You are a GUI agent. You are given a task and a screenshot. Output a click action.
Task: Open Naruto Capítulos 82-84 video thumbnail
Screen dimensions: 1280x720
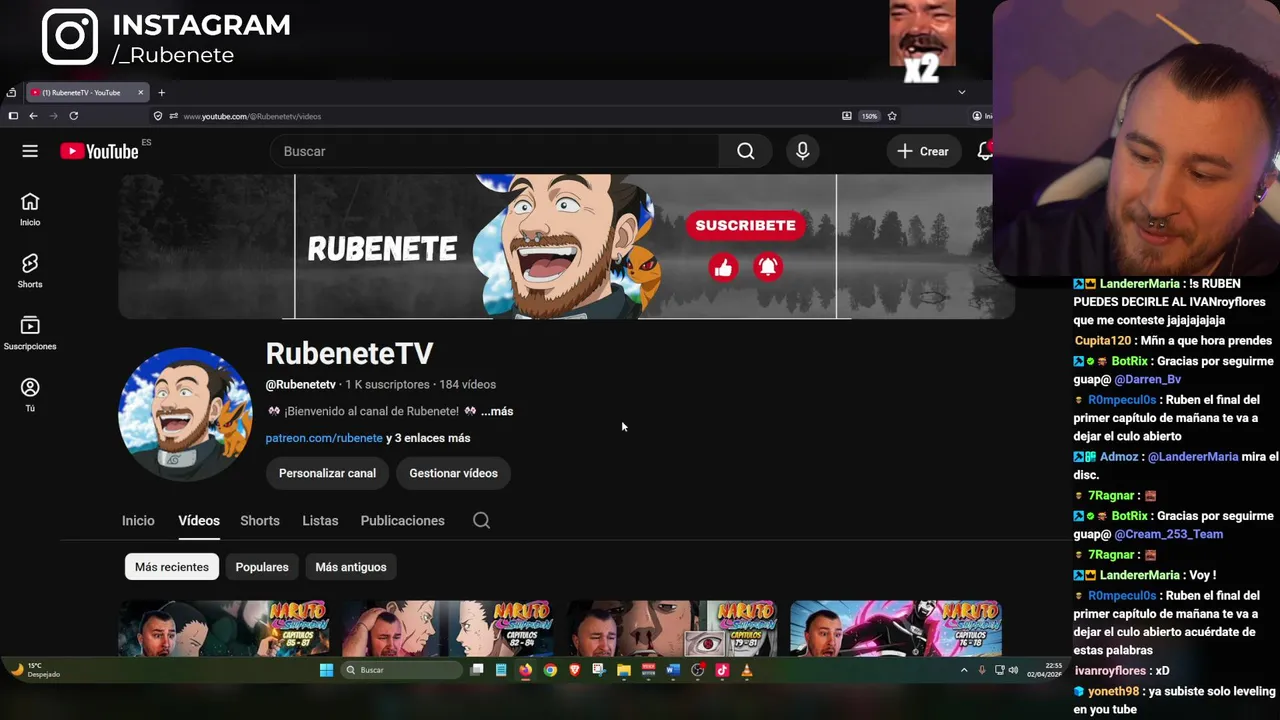[449, 628]
